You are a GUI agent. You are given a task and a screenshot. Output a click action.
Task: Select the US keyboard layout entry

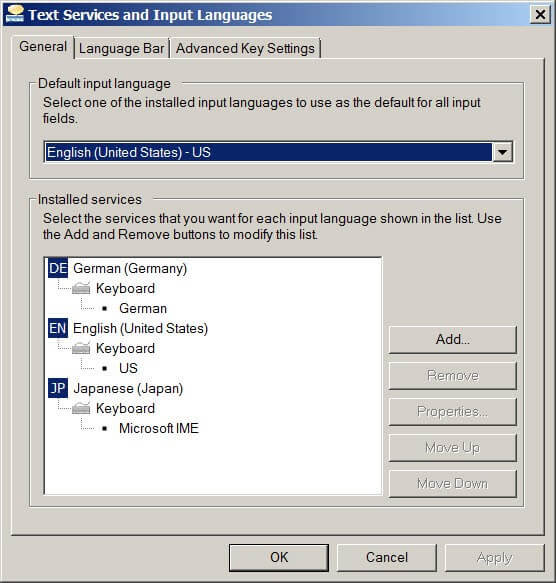click(x=128, y=368)
